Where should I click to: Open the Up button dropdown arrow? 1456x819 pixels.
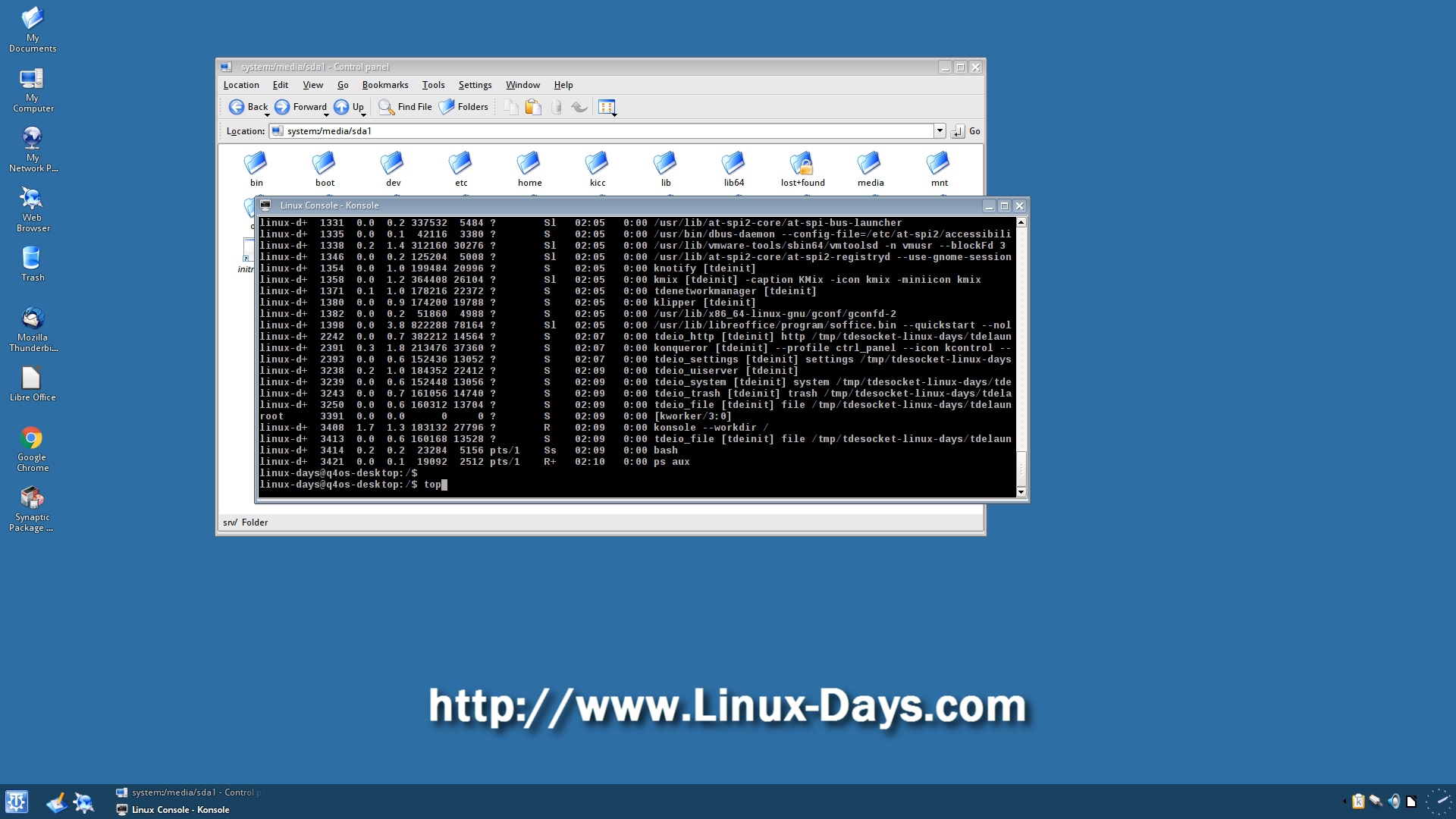363,115
